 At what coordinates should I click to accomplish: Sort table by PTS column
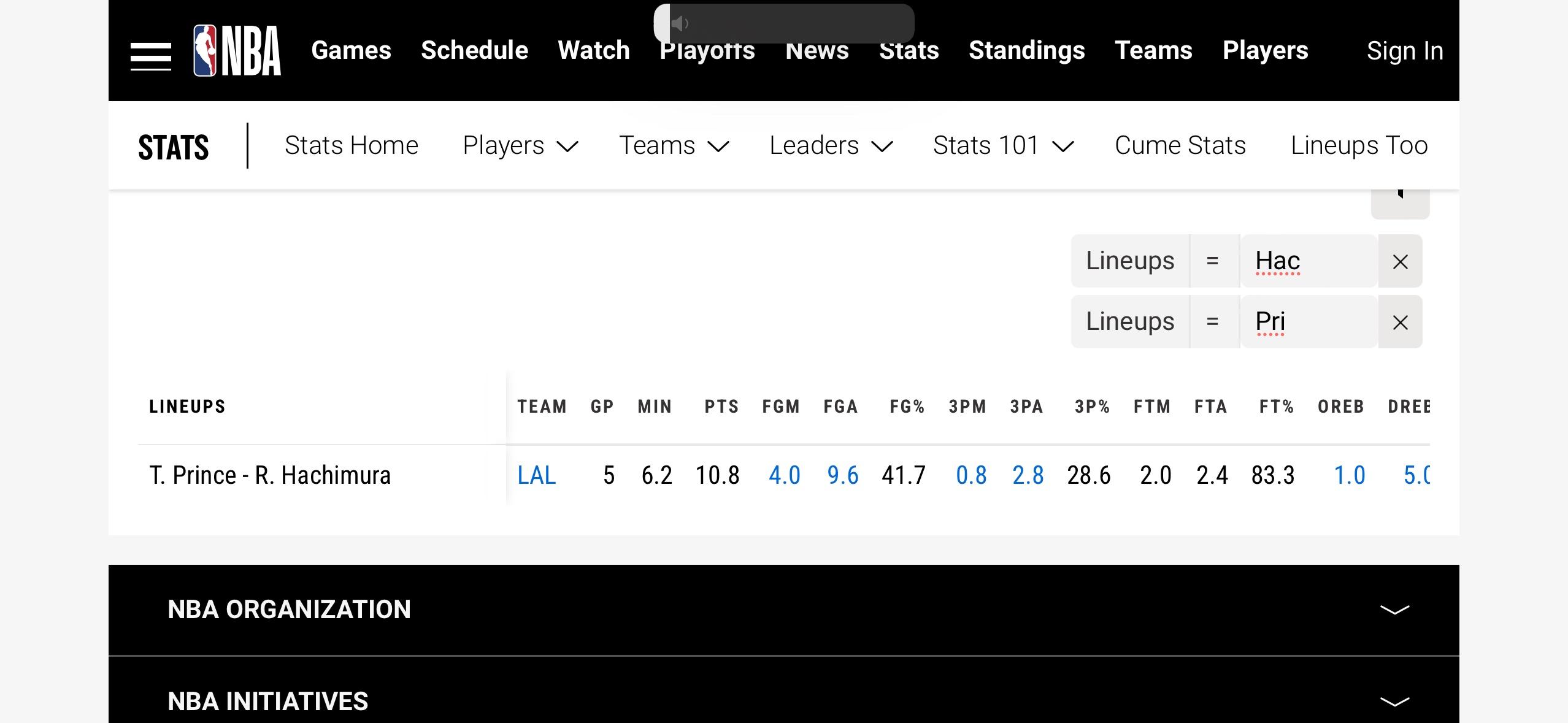721,407
